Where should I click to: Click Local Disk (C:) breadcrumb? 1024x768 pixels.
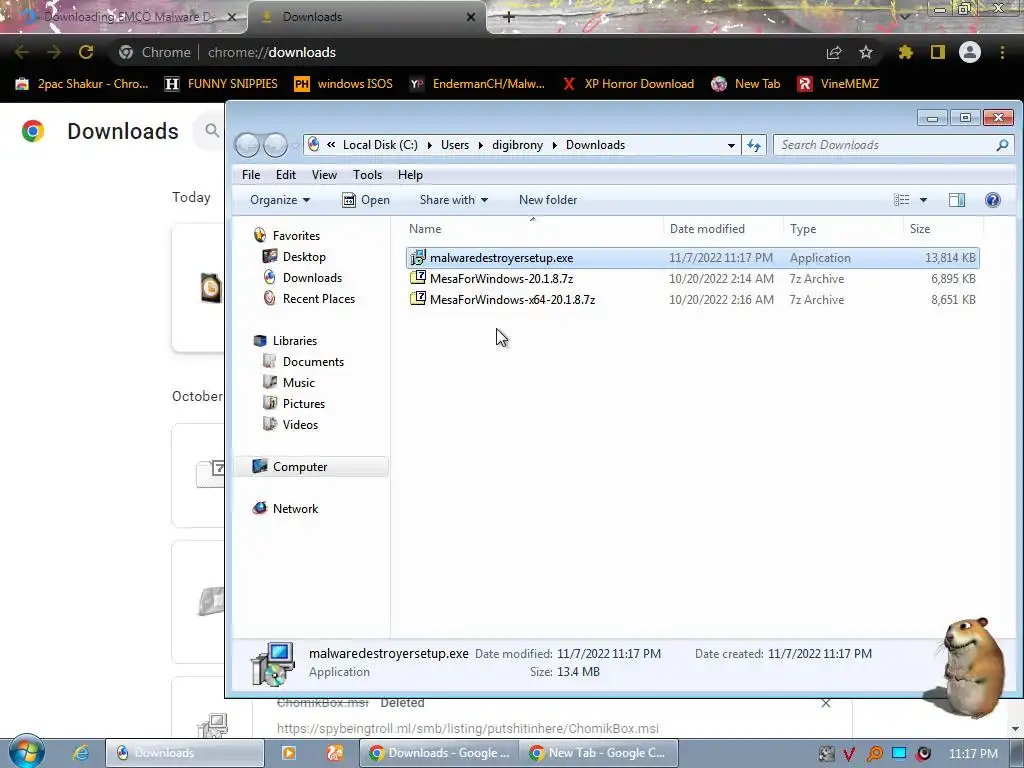(380, 145)
